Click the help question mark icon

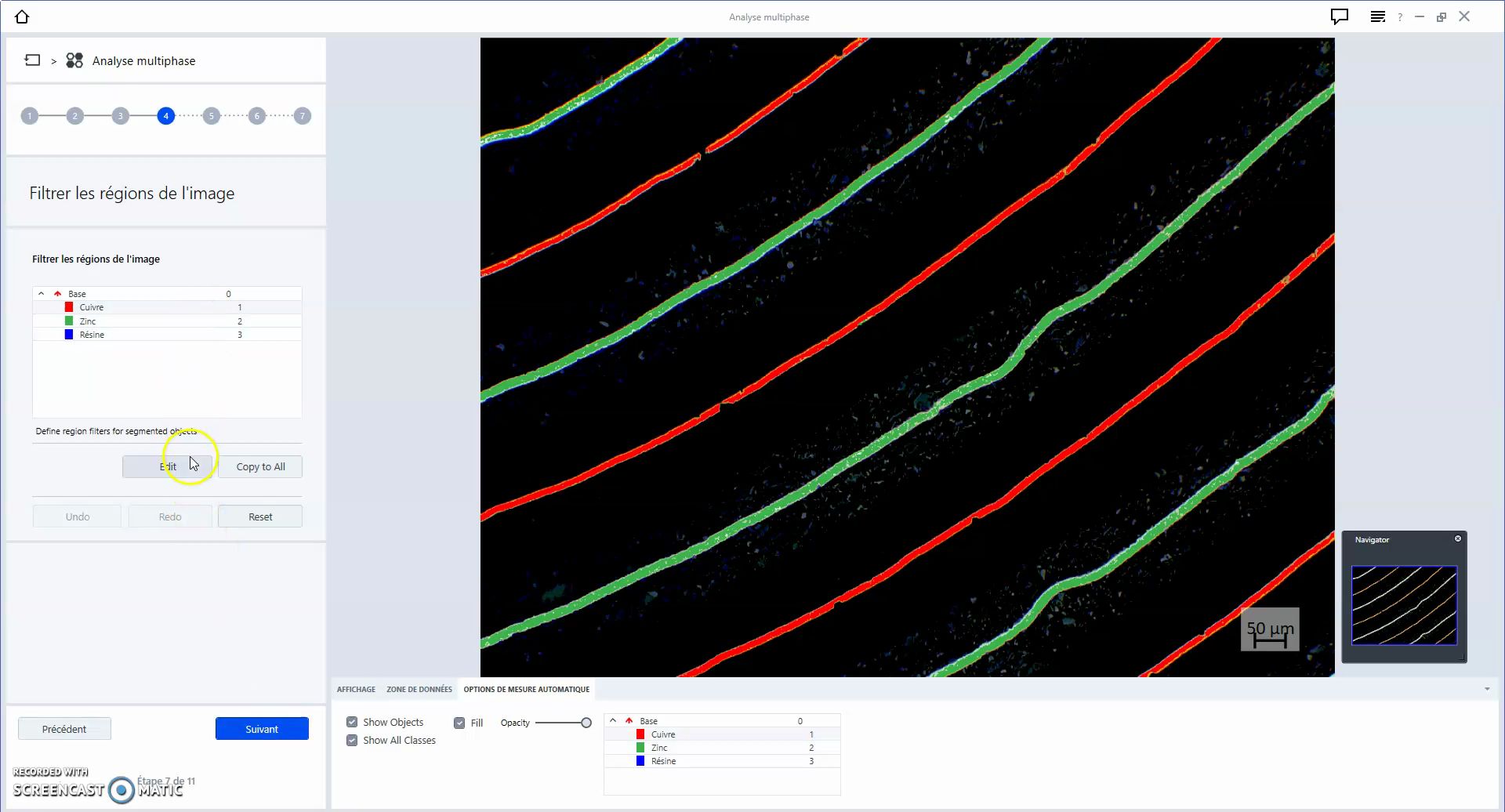pyautogui.click(x=1400, y=16)
